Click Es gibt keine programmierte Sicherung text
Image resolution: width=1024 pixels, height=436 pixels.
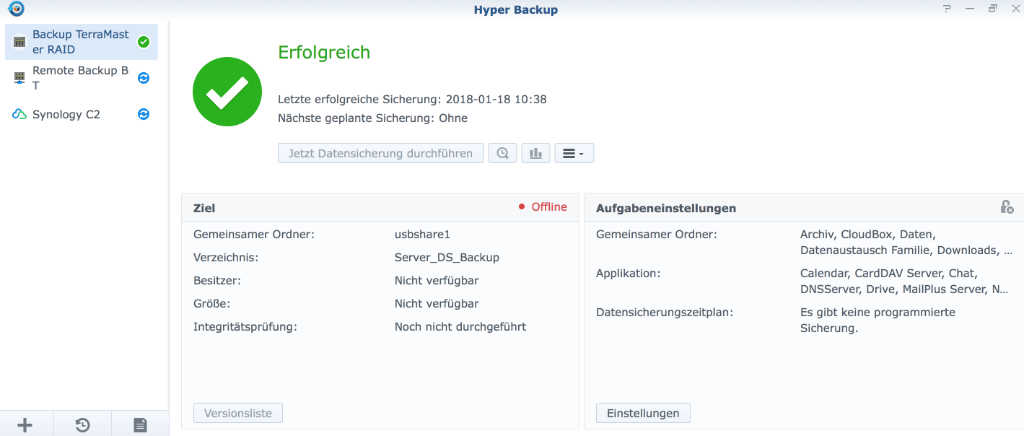click(x=878, y=320)
